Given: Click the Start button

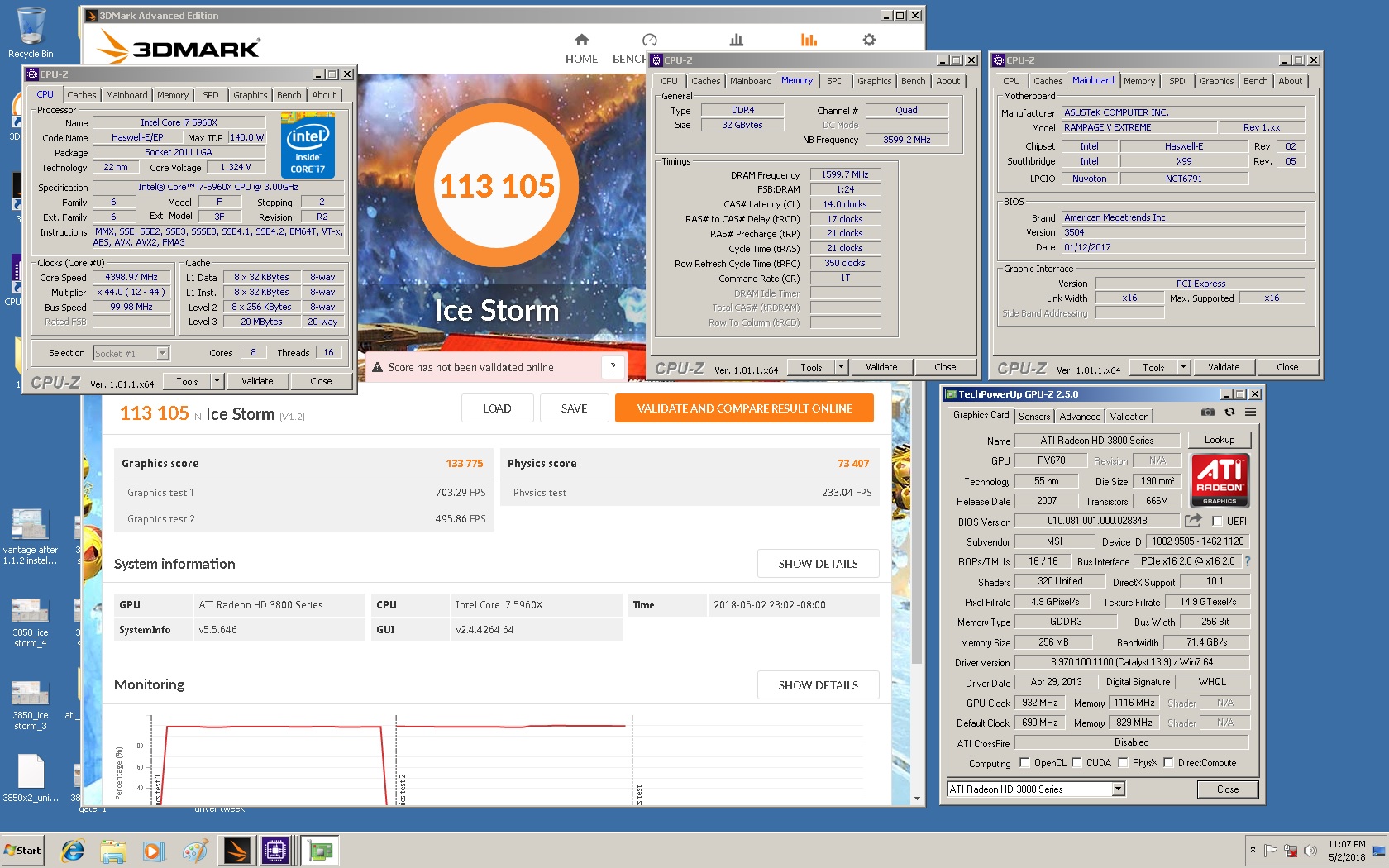Looking at the screenshot, I should [x=23, y=850].
